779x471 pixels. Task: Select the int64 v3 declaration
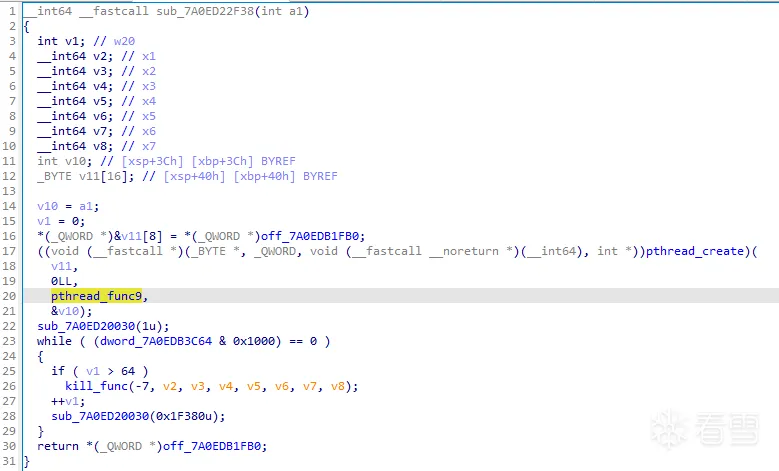(75, 71)
